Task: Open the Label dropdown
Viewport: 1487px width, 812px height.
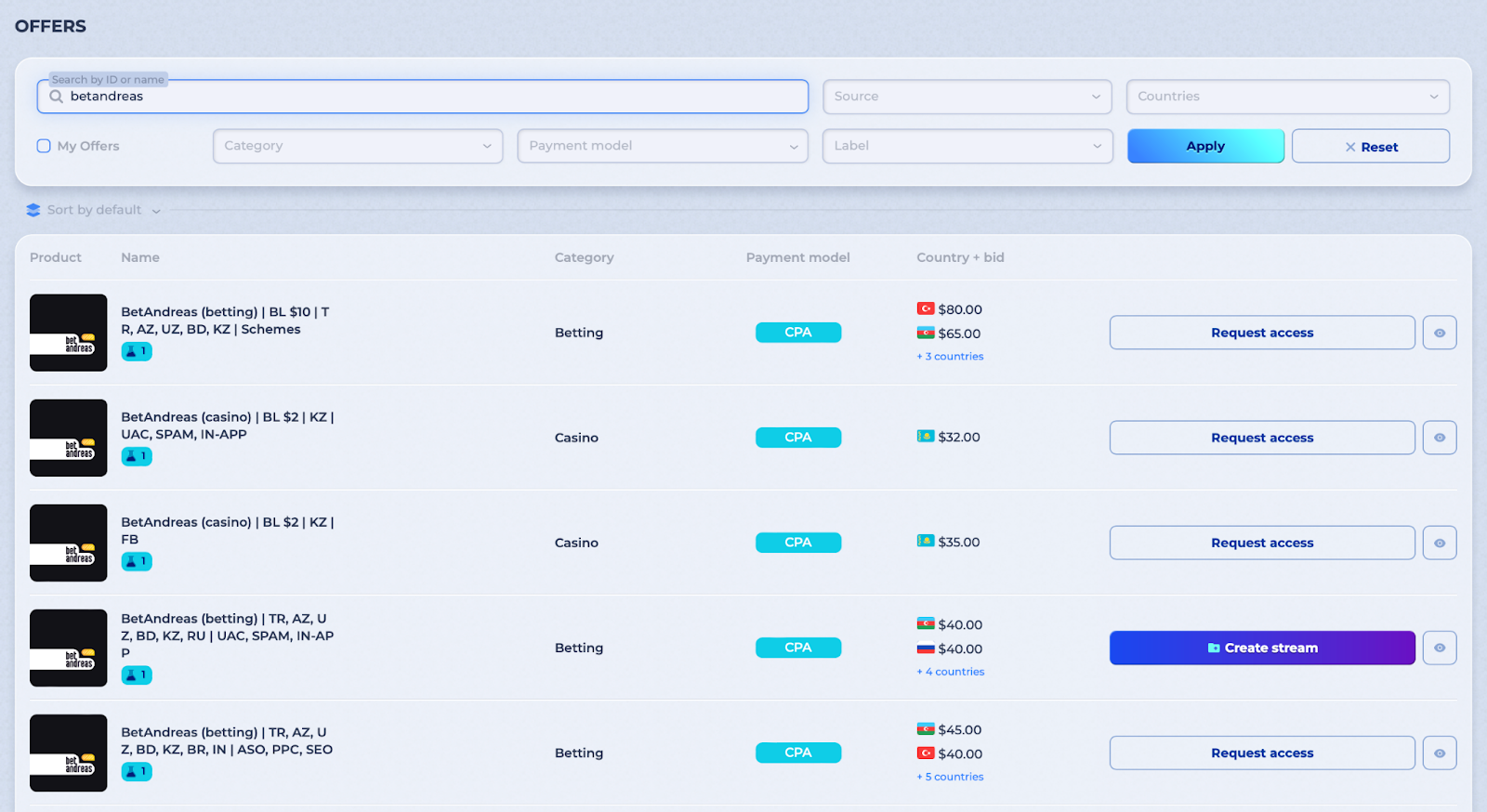Action: pos(967,146)
